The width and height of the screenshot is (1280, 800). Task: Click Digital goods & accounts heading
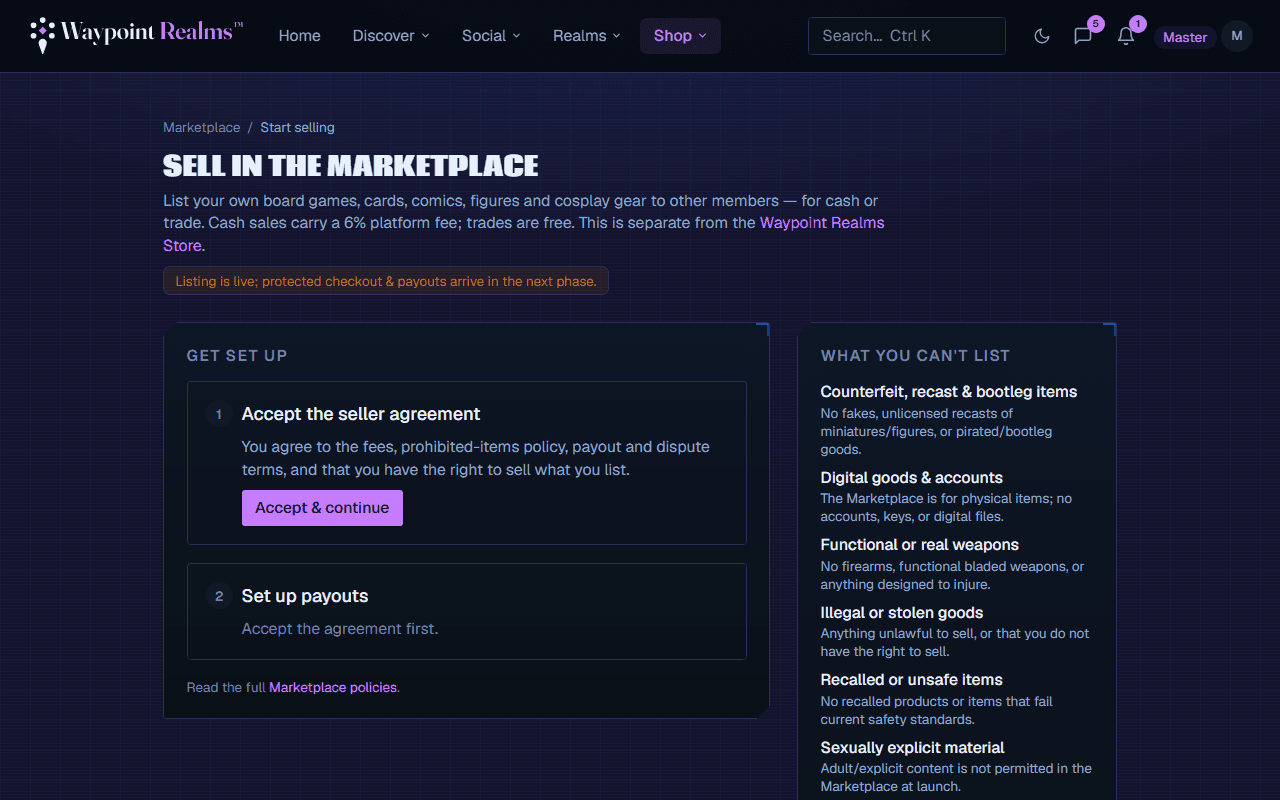[912, 478]
